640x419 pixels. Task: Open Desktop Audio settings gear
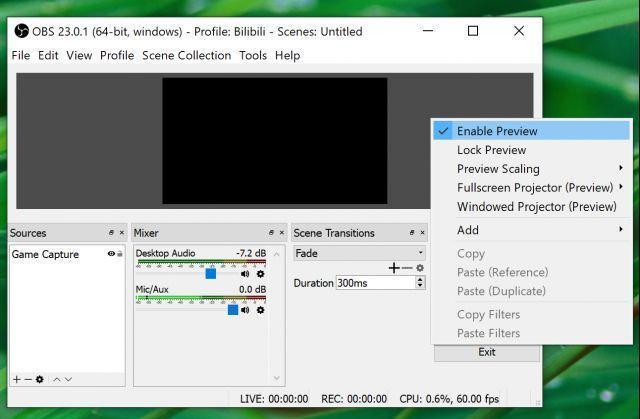coord(260,274)
